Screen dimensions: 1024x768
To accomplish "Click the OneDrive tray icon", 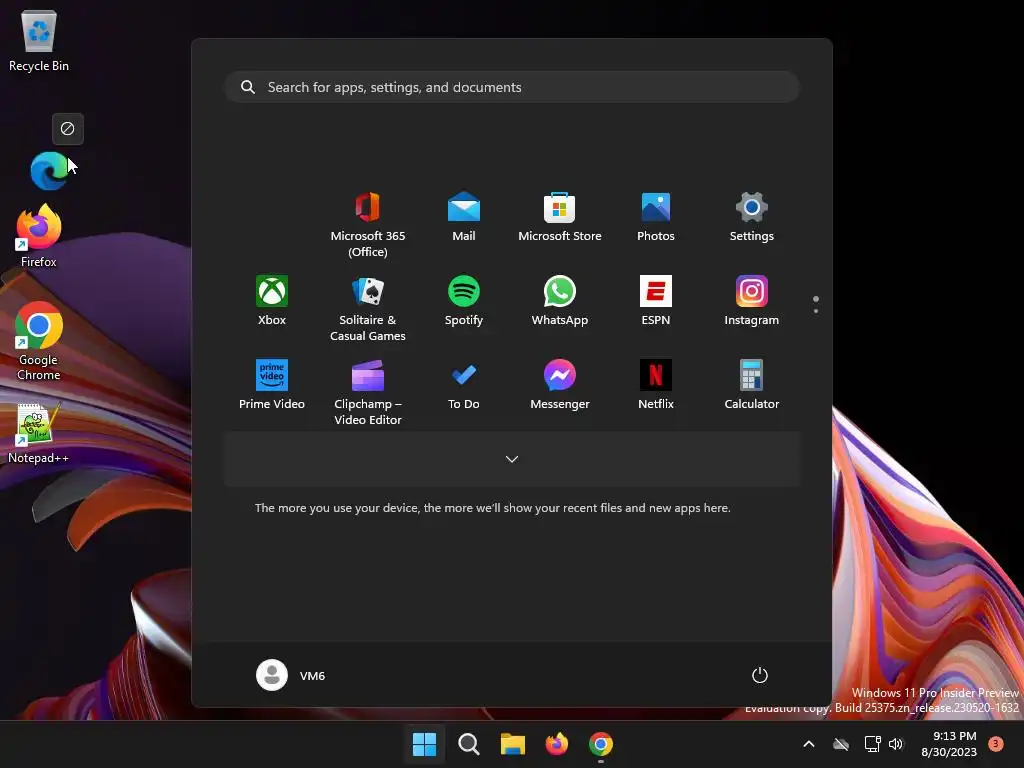I will coord(841,744).
